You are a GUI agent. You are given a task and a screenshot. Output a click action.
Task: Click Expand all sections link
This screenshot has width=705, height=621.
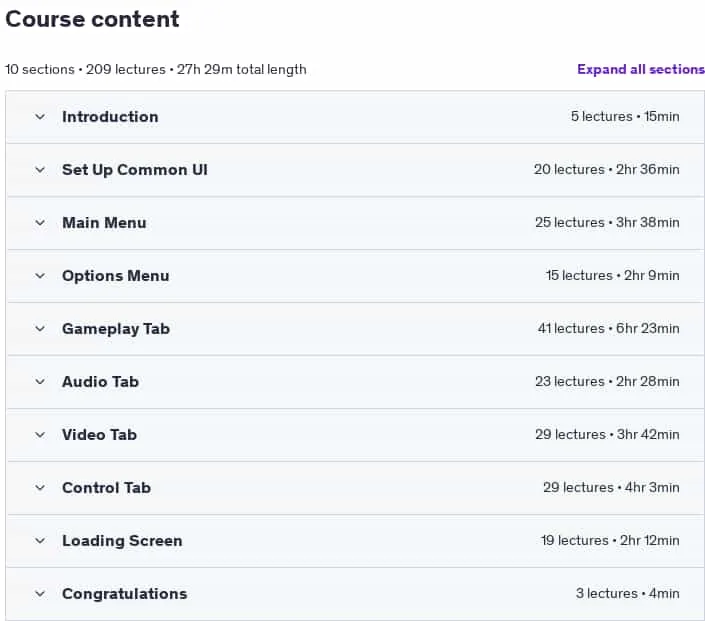pos(641,69)
